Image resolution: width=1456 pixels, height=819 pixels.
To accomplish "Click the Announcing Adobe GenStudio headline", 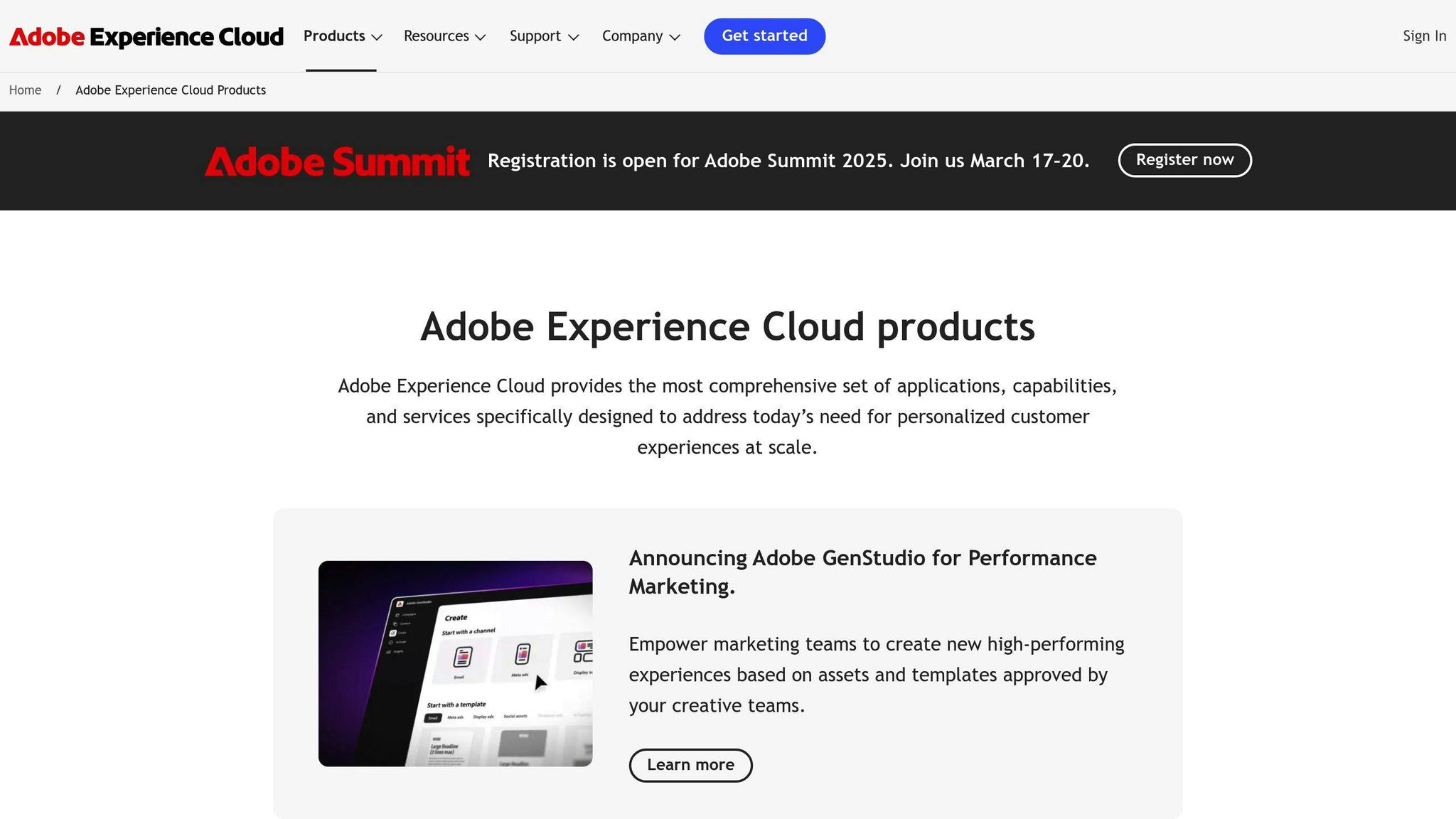I will [x=862, y=572].
